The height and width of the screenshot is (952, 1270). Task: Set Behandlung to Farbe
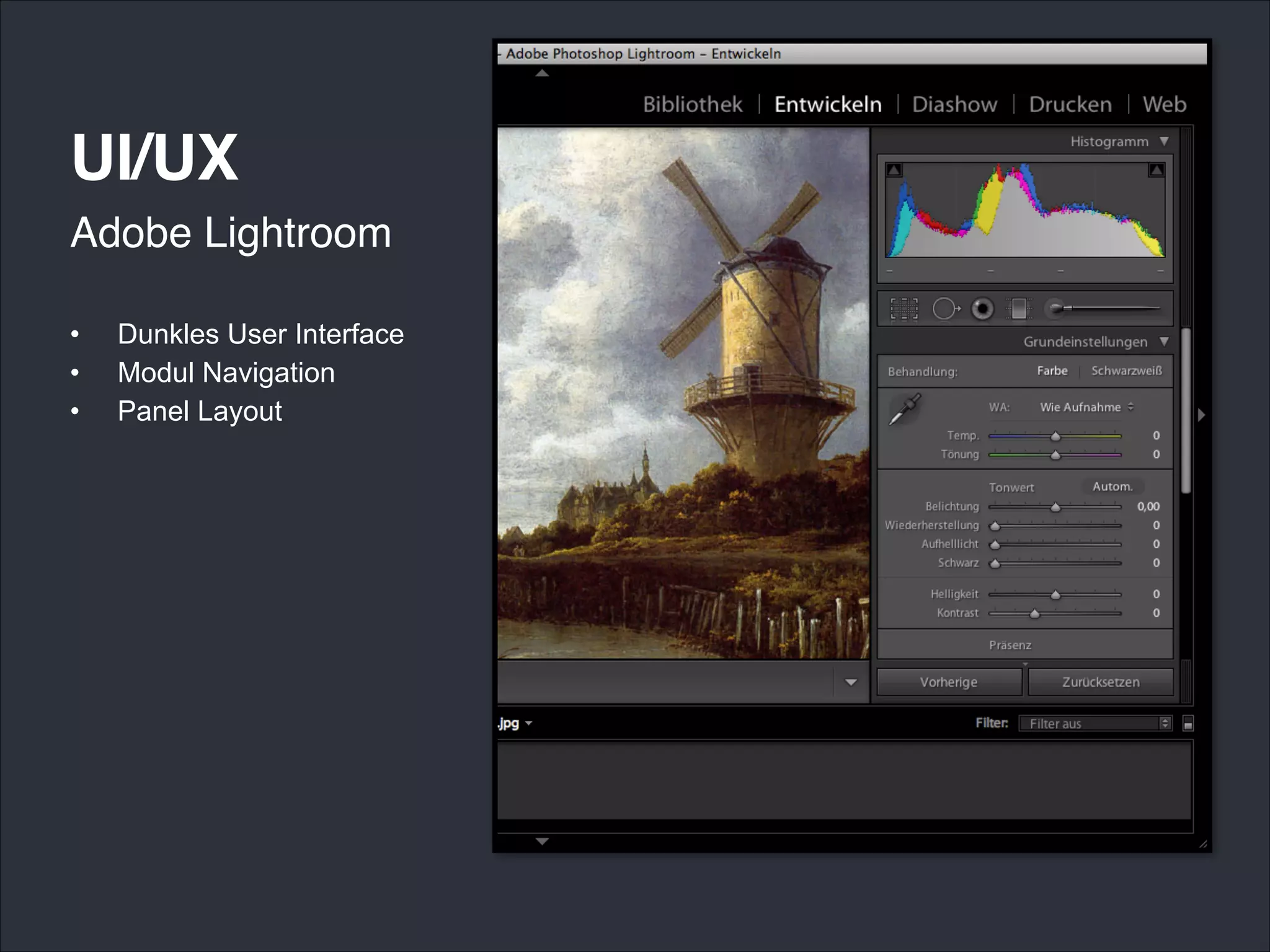1052,371
